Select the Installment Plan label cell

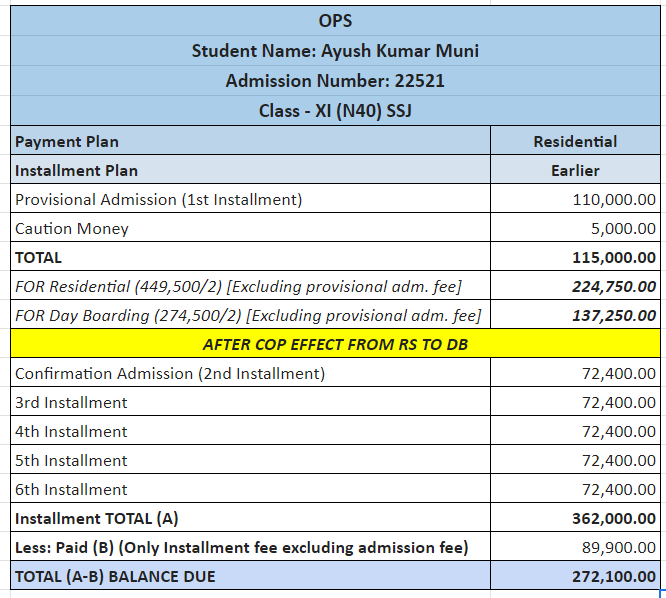click(250, 170)
